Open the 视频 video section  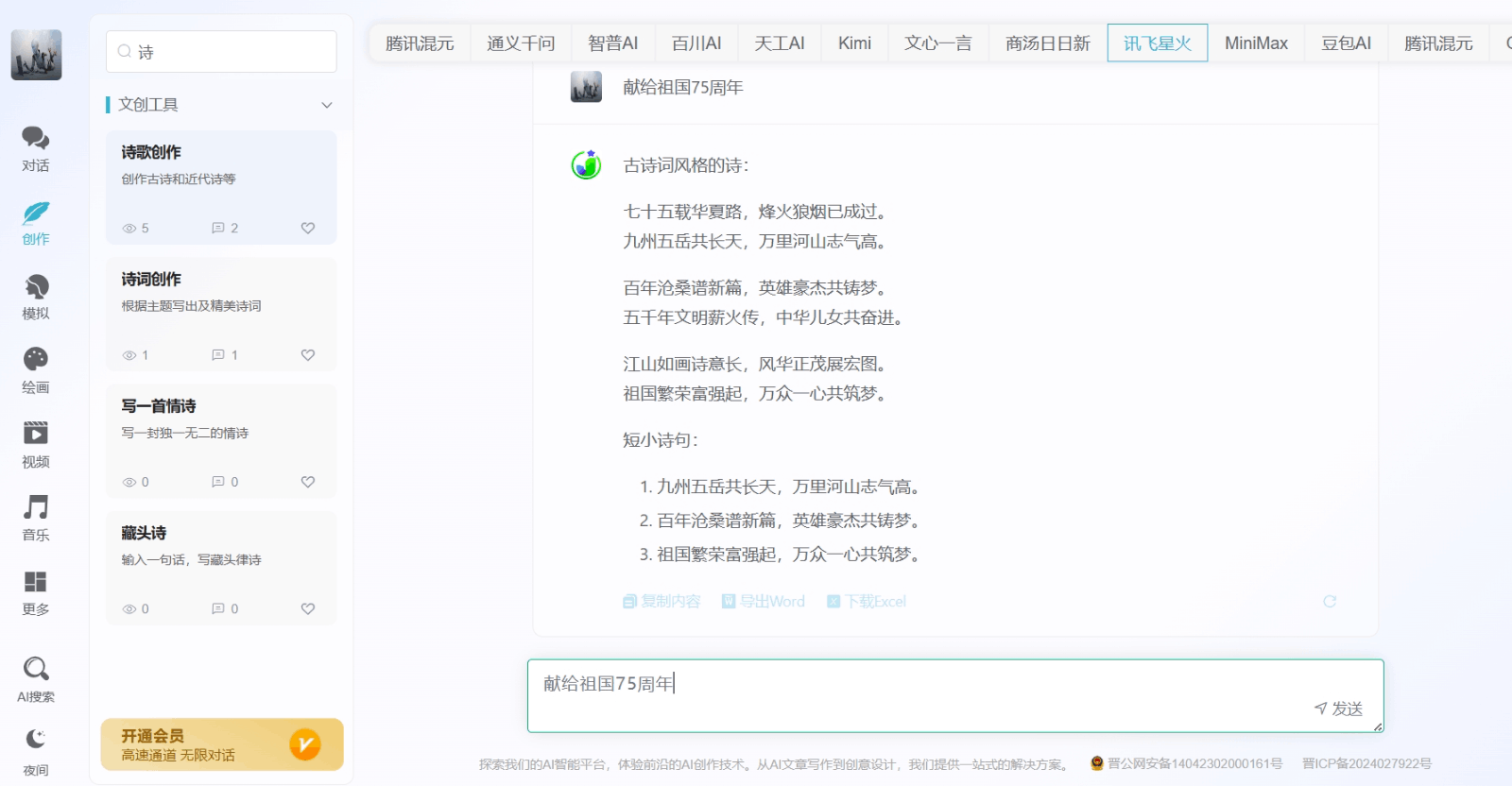click(x=36, y=444)
